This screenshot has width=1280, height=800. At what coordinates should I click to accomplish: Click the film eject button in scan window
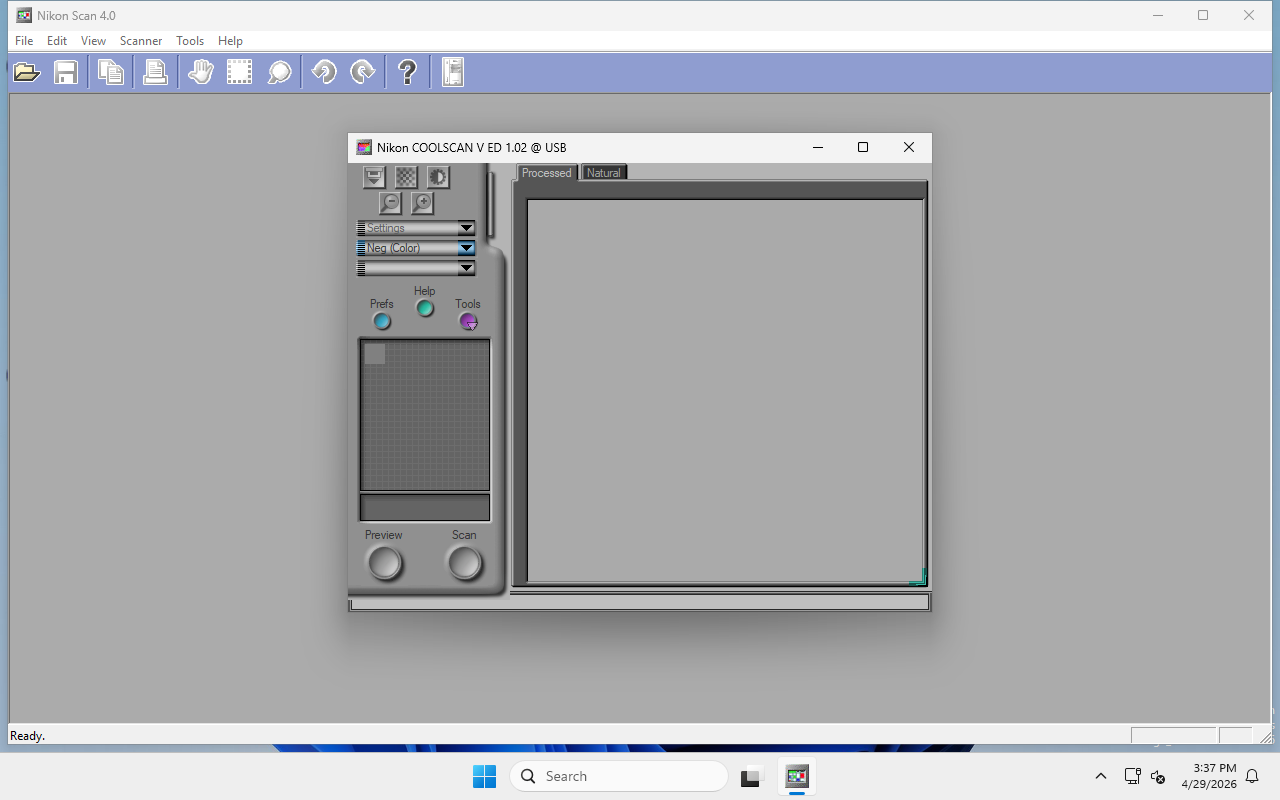coord(374,177)
